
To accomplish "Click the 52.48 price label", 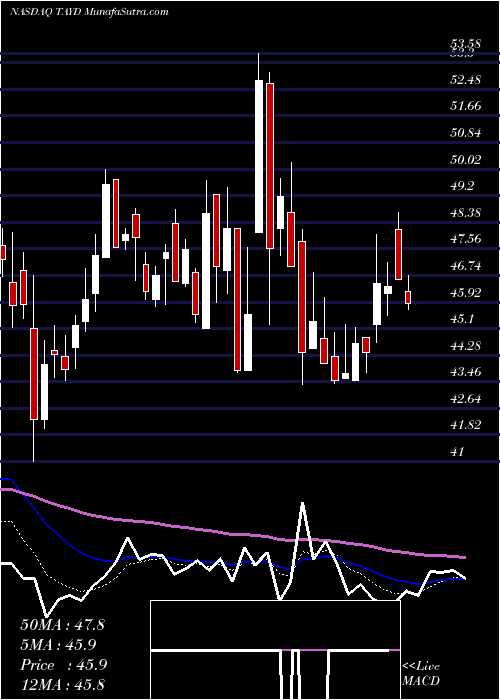I will click(x=466, y=80).
